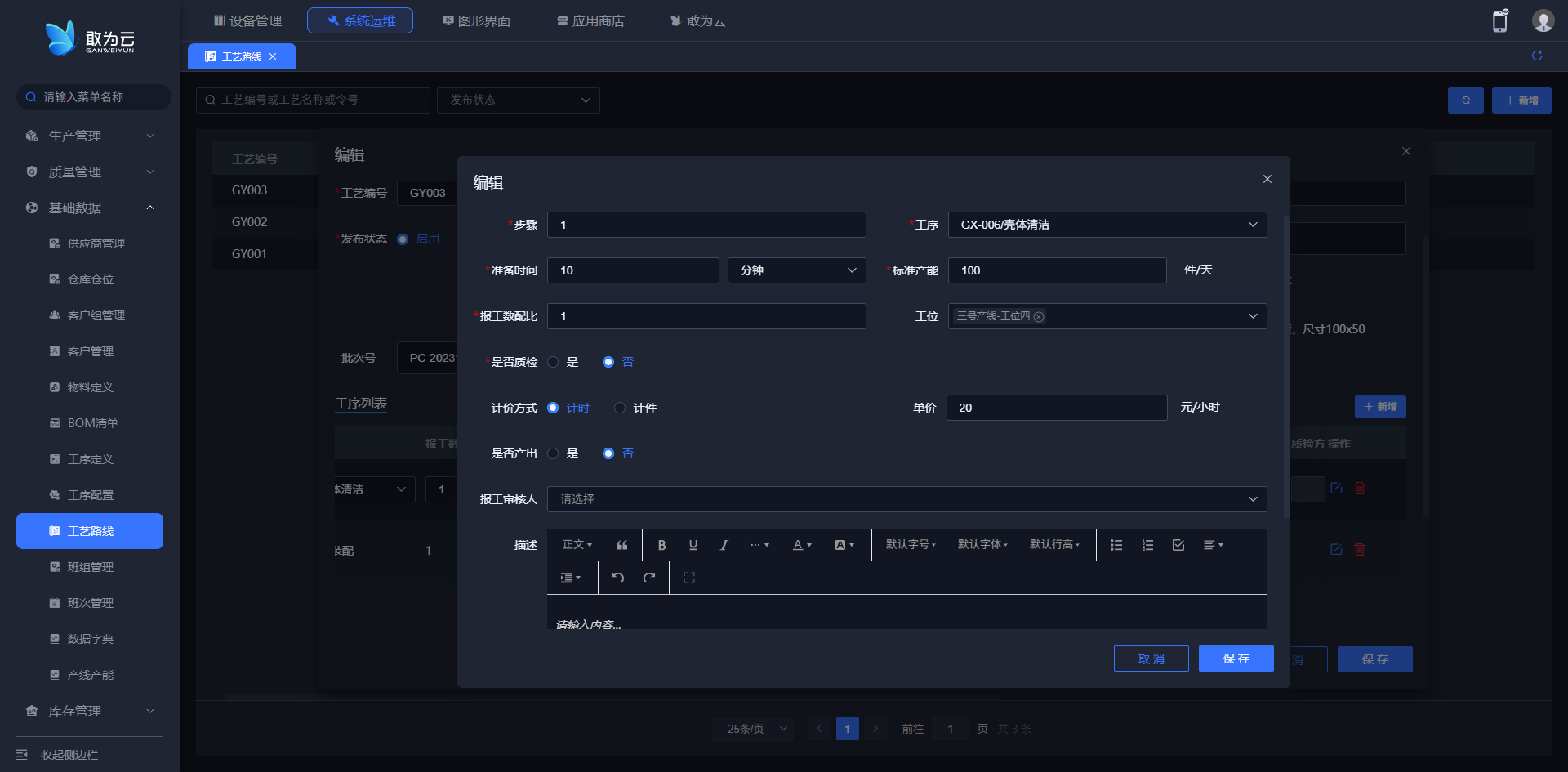This screenshot has height=772, width=1568.
Task: Insert a bulleted list in description
Action: point(1116,545)
